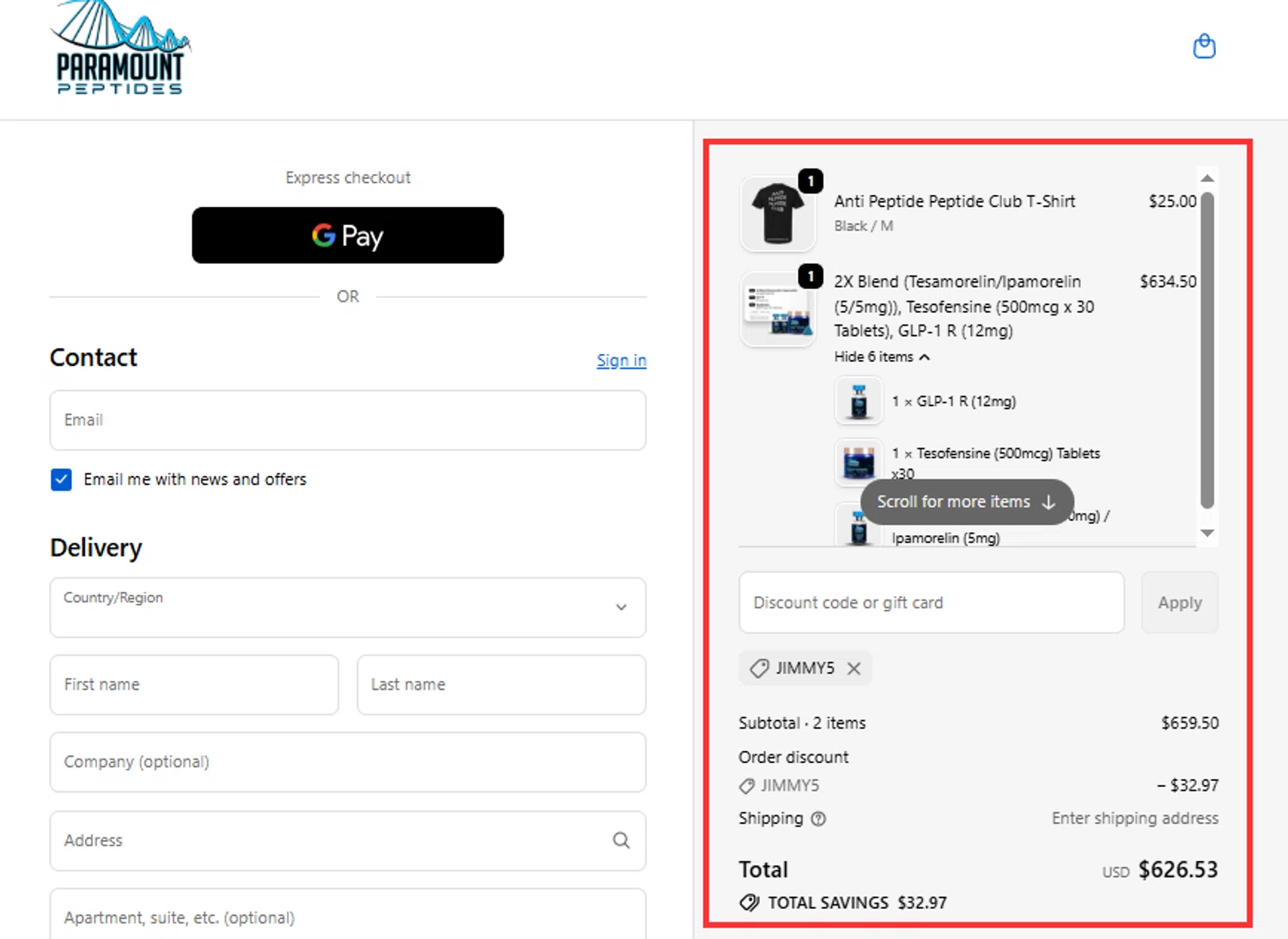Open the 2X Blend bundle thumbnail

(778, 309)
